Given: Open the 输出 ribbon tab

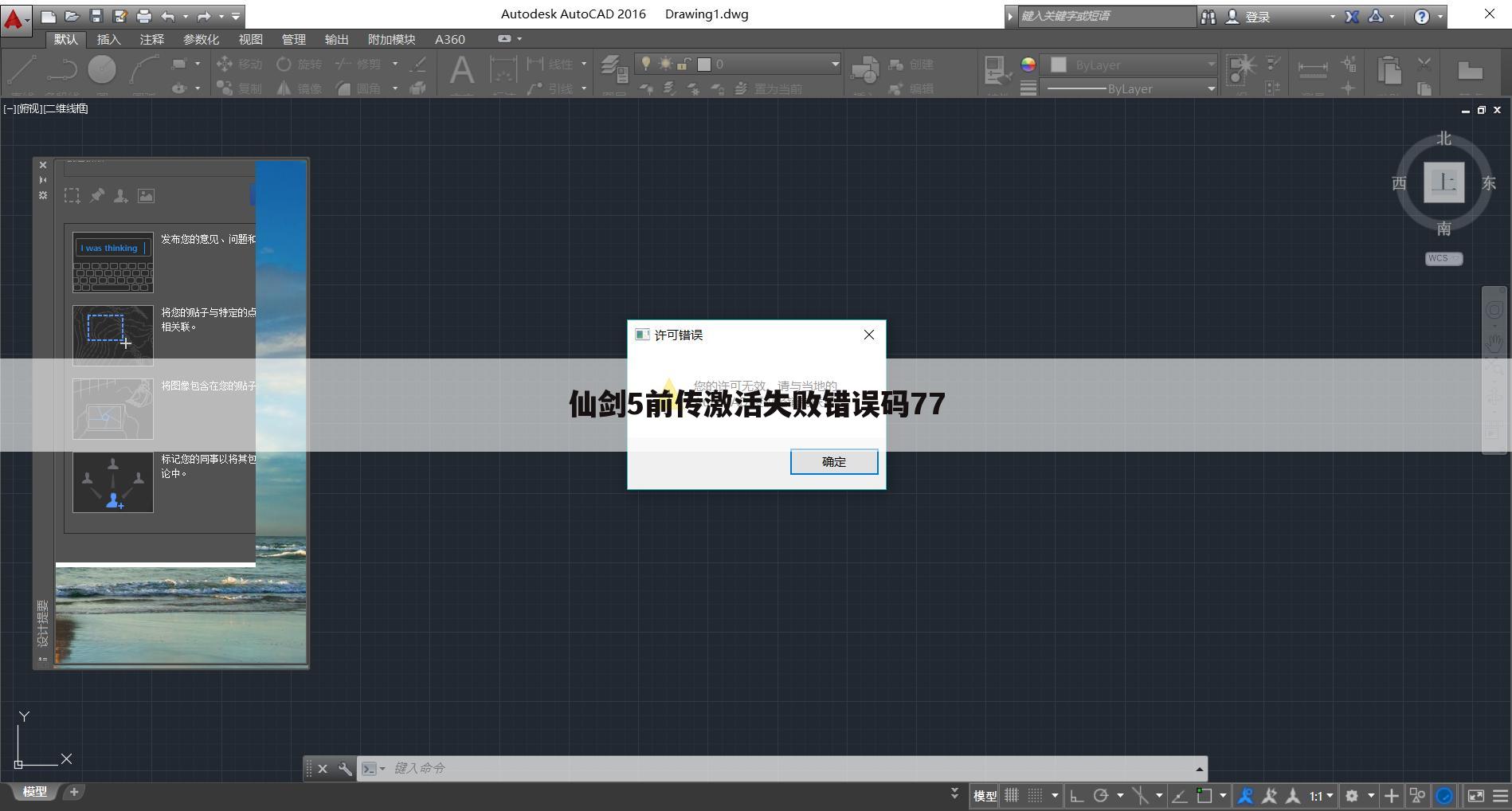Looking at the screenshot, I should [336, 39].
